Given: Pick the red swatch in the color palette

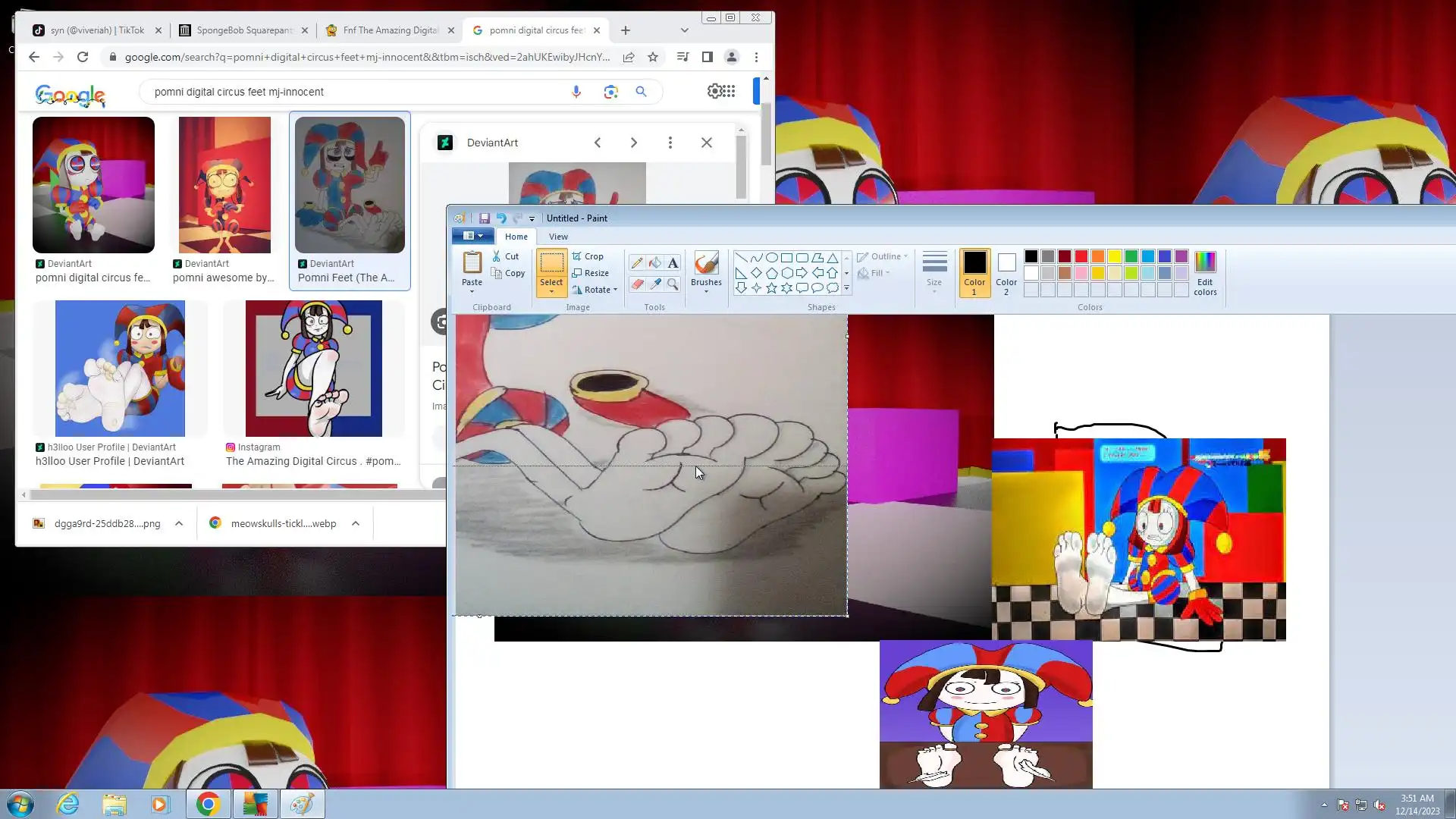Looking at the screenshot, I should (1081, 256).
